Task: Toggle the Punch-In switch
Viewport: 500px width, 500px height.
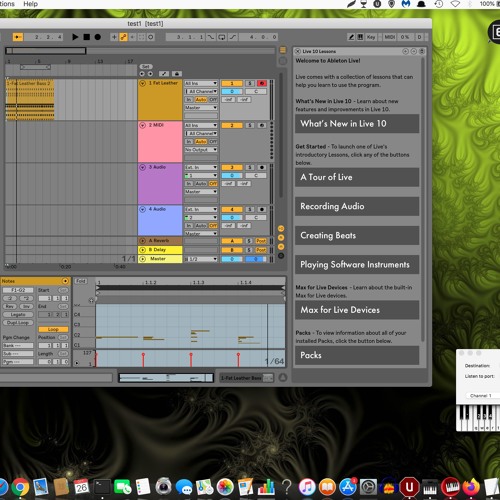Action: [x=210, y=37]
